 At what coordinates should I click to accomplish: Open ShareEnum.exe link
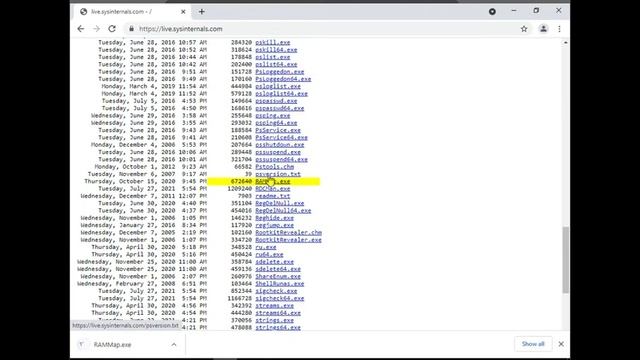click(x=278, y=277)
